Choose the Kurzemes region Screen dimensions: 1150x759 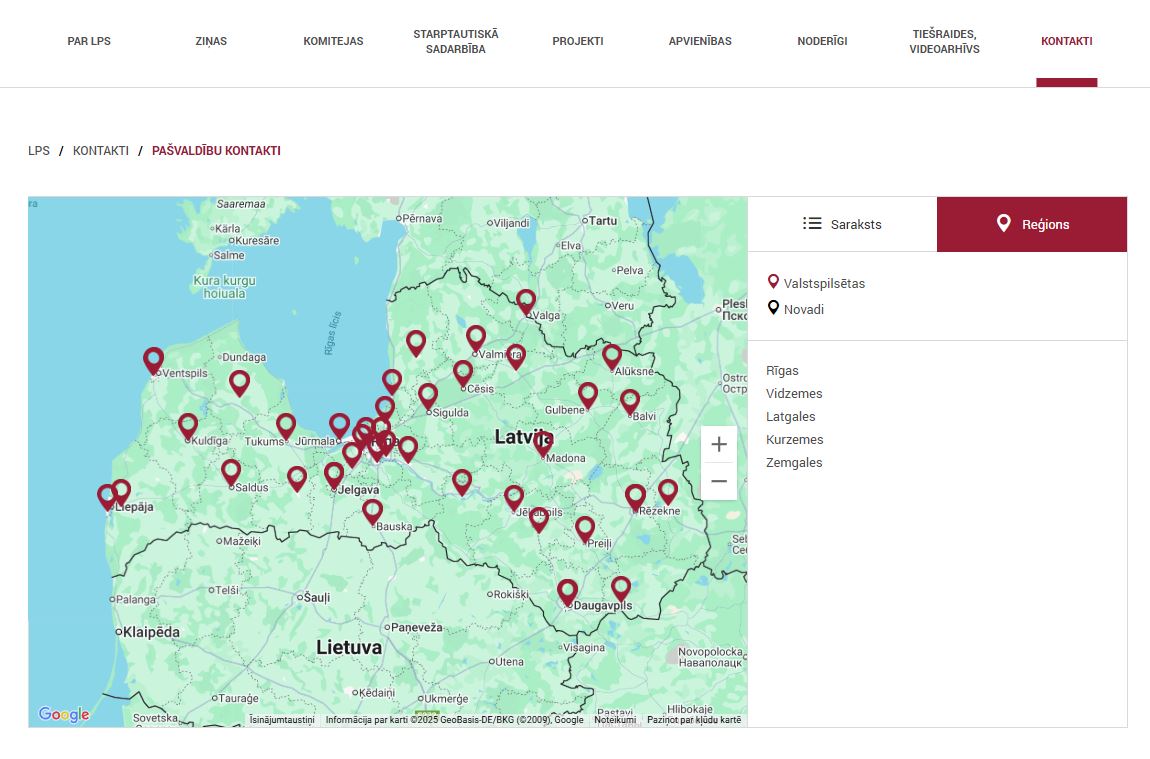click(794, 440)
